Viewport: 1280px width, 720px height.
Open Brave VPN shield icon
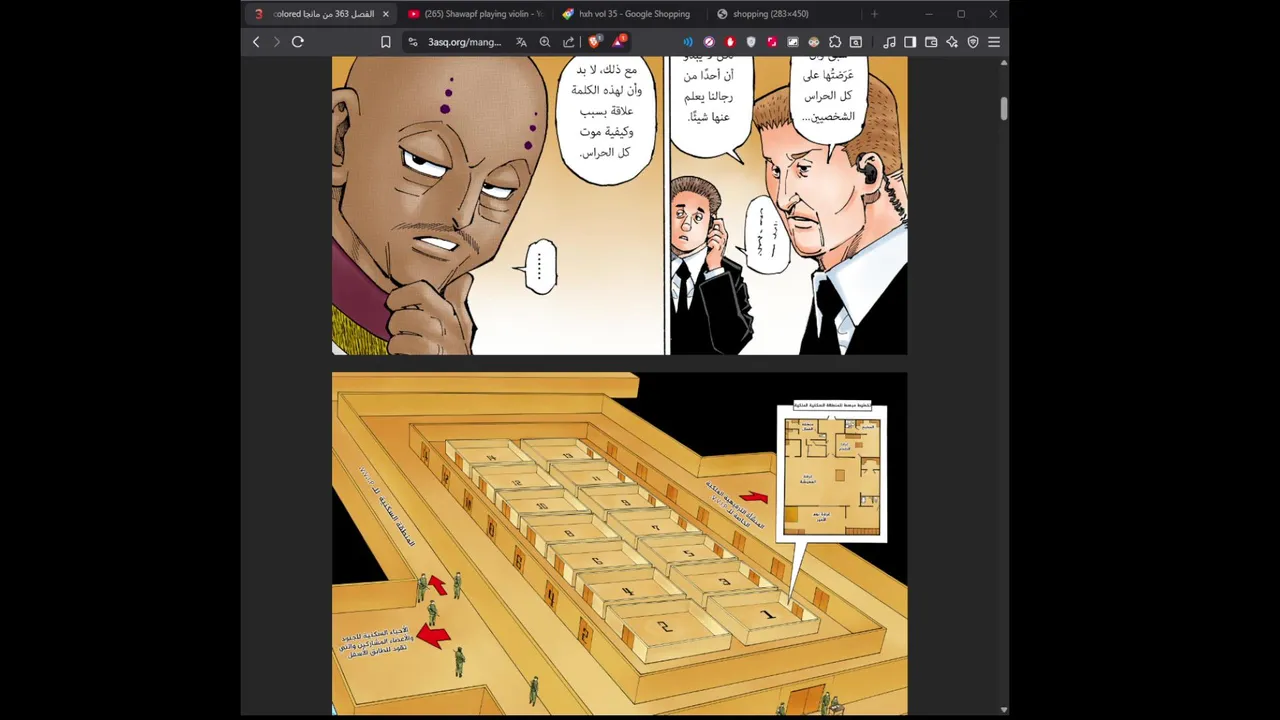(973, 42)
